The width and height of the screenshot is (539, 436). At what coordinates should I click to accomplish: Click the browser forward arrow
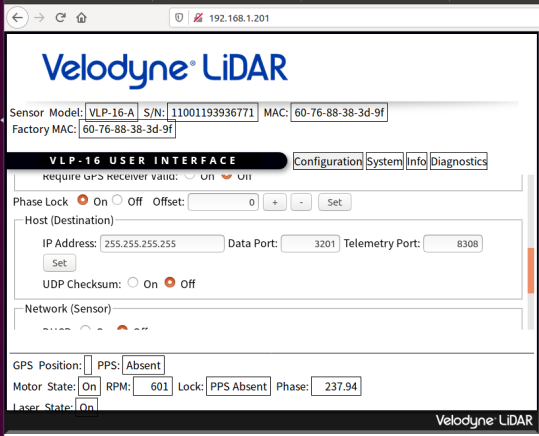point(40,18)
